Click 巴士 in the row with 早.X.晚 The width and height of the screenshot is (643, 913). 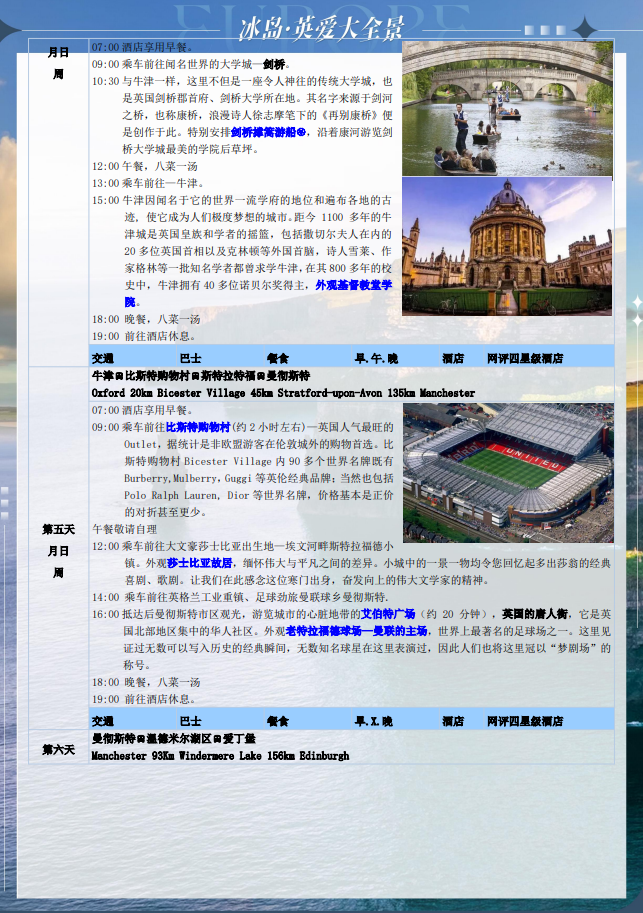pos(191,721)
